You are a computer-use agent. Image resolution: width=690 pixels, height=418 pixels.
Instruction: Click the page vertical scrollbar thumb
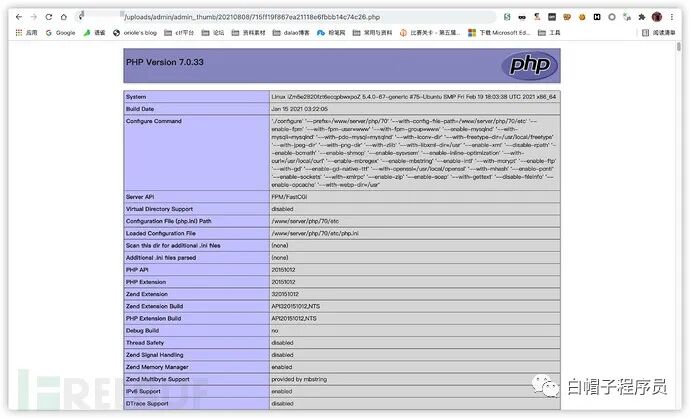(679, 47)
